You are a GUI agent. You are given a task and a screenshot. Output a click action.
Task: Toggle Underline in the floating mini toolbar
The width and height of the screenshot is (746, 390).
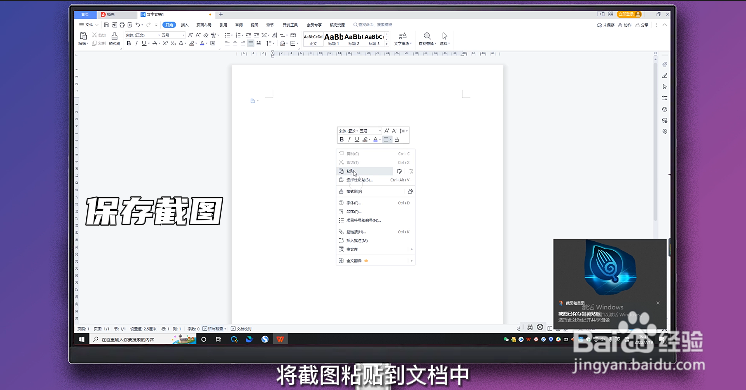[356, 139]
